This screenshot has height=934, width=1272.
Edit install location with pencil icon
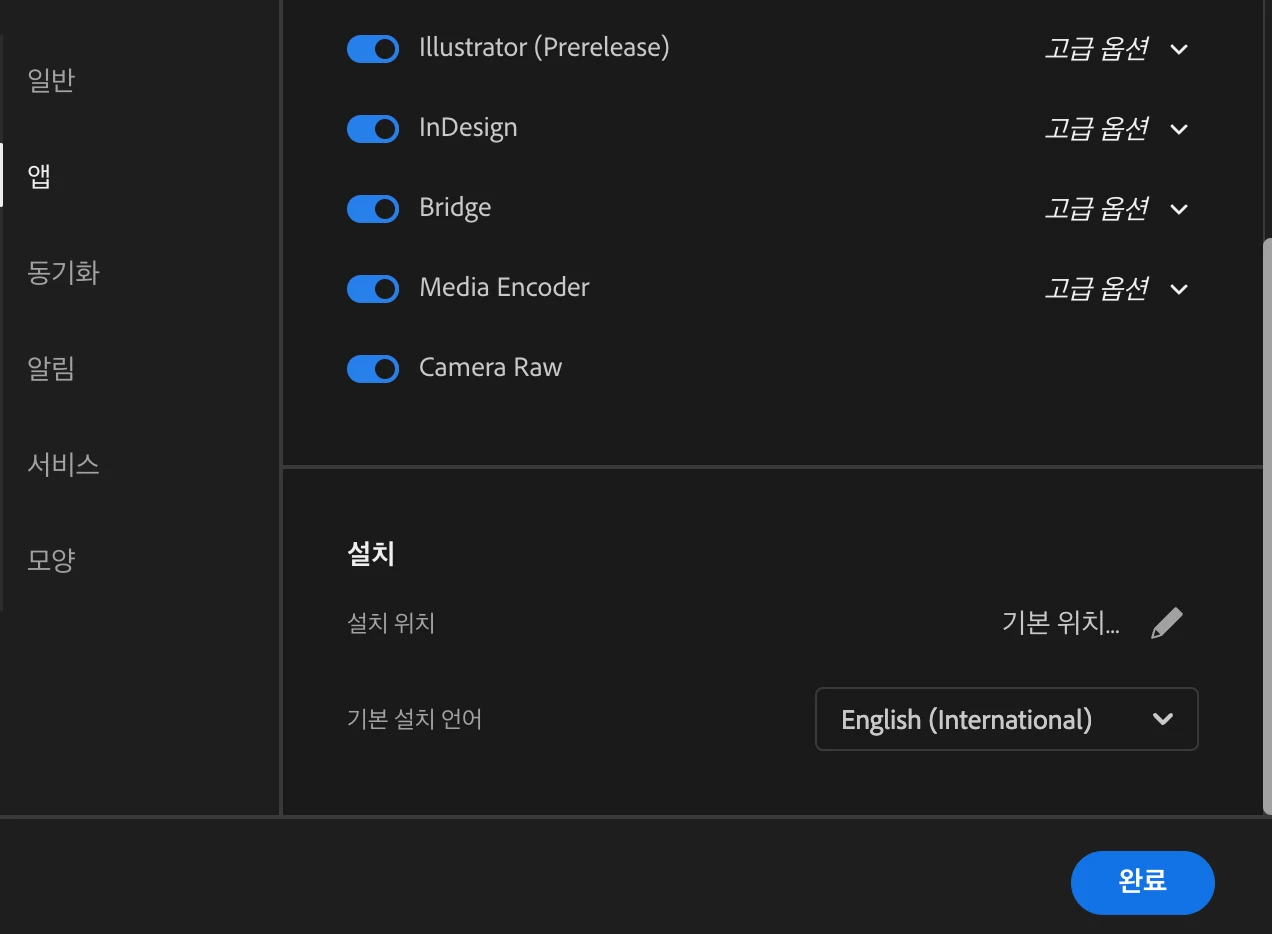1166,623
